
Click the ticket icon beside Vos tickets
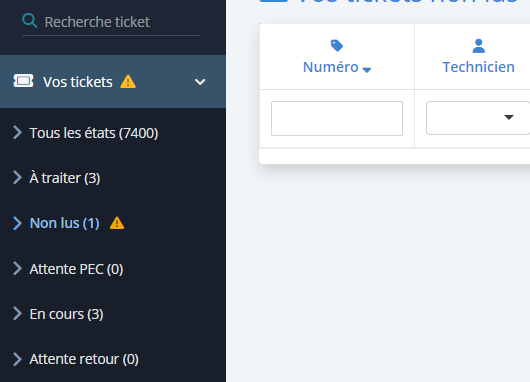coord(23,81)
